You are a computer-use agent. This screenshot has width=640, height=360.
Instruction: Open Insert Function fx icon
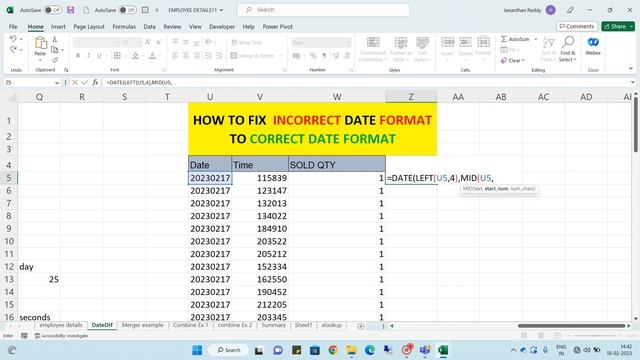click(95, 82)
